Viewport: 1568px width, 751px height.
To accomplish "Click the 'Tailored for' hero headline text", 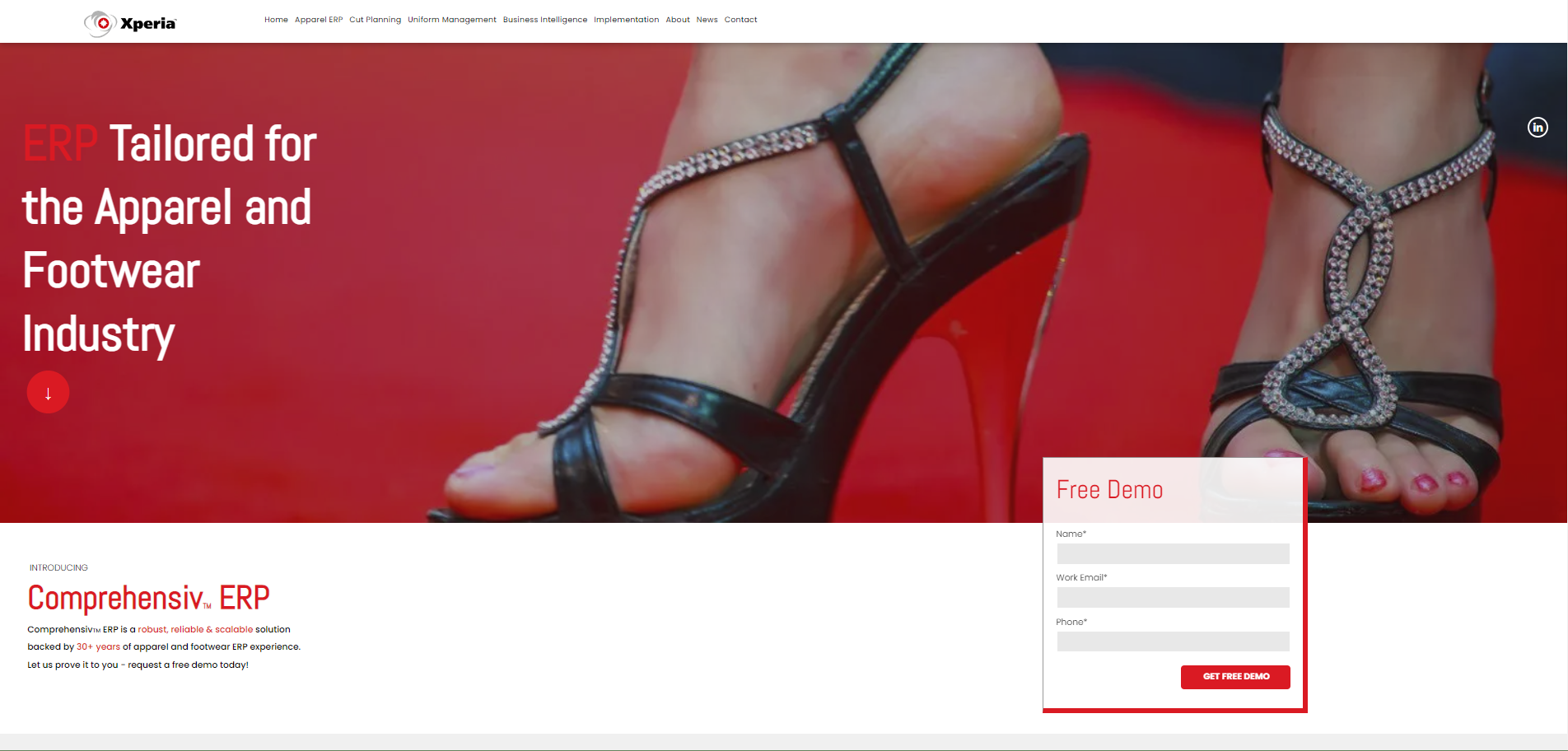I will coord(212,143).
